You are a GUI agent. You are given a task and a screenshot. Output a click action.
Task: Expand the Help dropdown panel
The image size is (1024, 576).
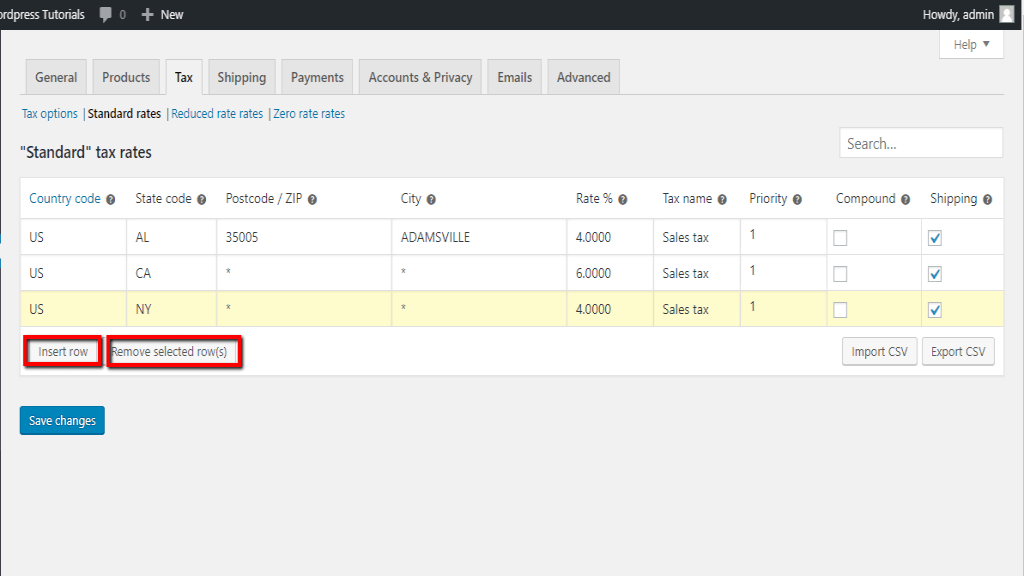[971, 45]
